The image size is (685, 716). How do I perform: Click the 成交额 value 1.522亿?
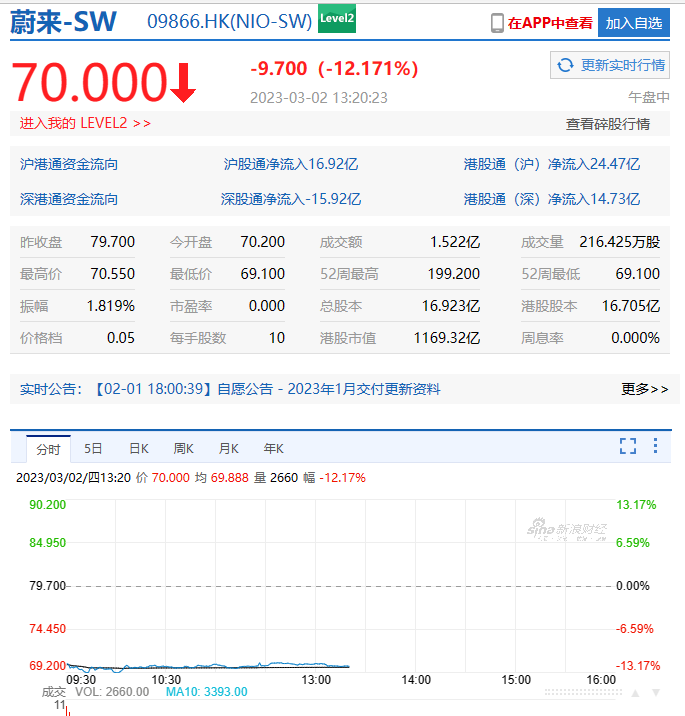455,242
